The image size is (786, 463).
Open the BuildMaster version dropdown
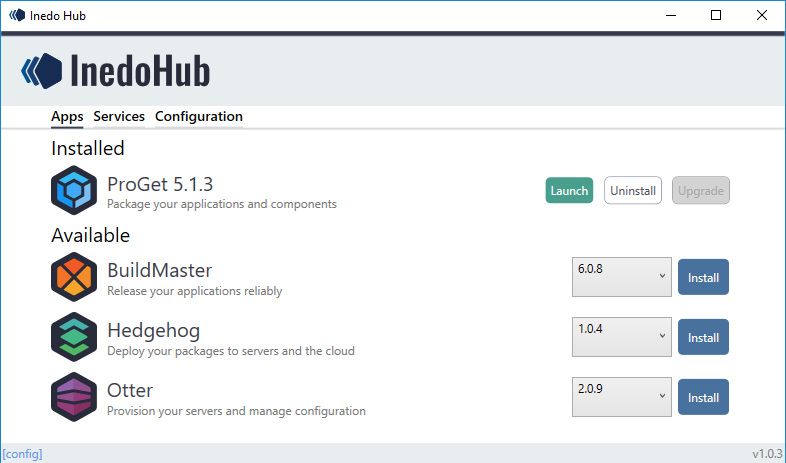point(621,277)
